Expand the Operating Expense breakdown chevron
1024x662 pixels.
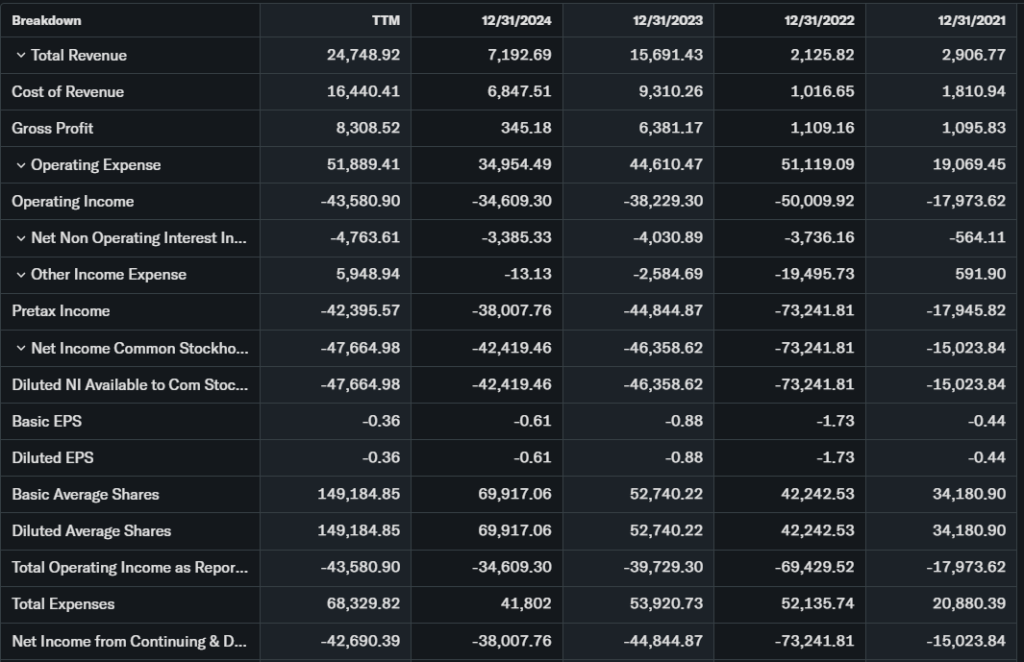click(x=20, y=165)
